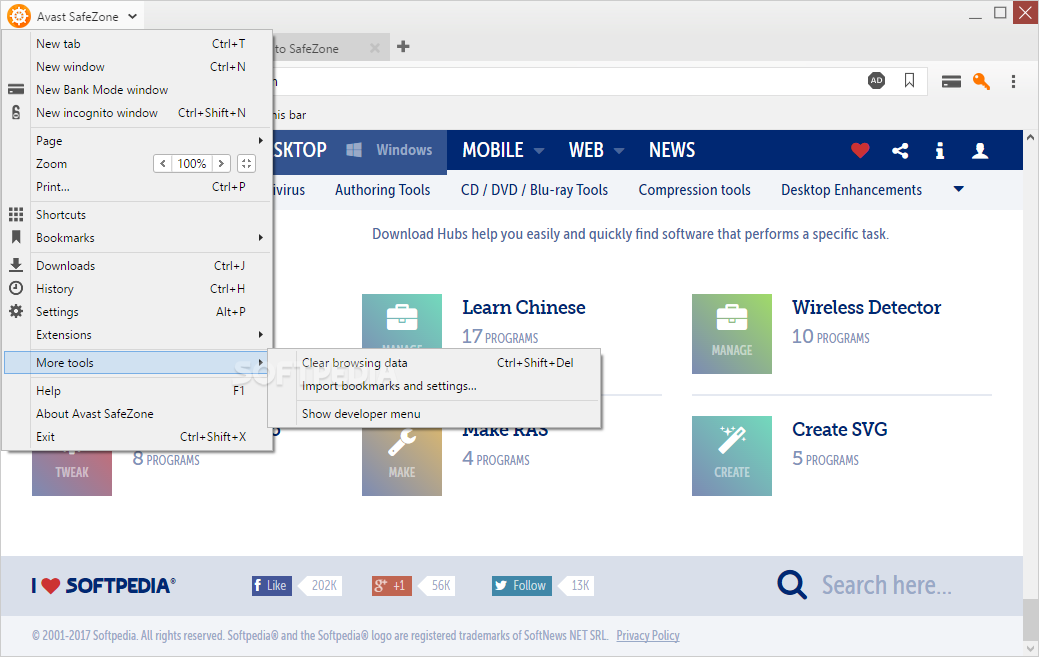
Task: Open the WEB dropdown on Softpedia
Action: 596,150
